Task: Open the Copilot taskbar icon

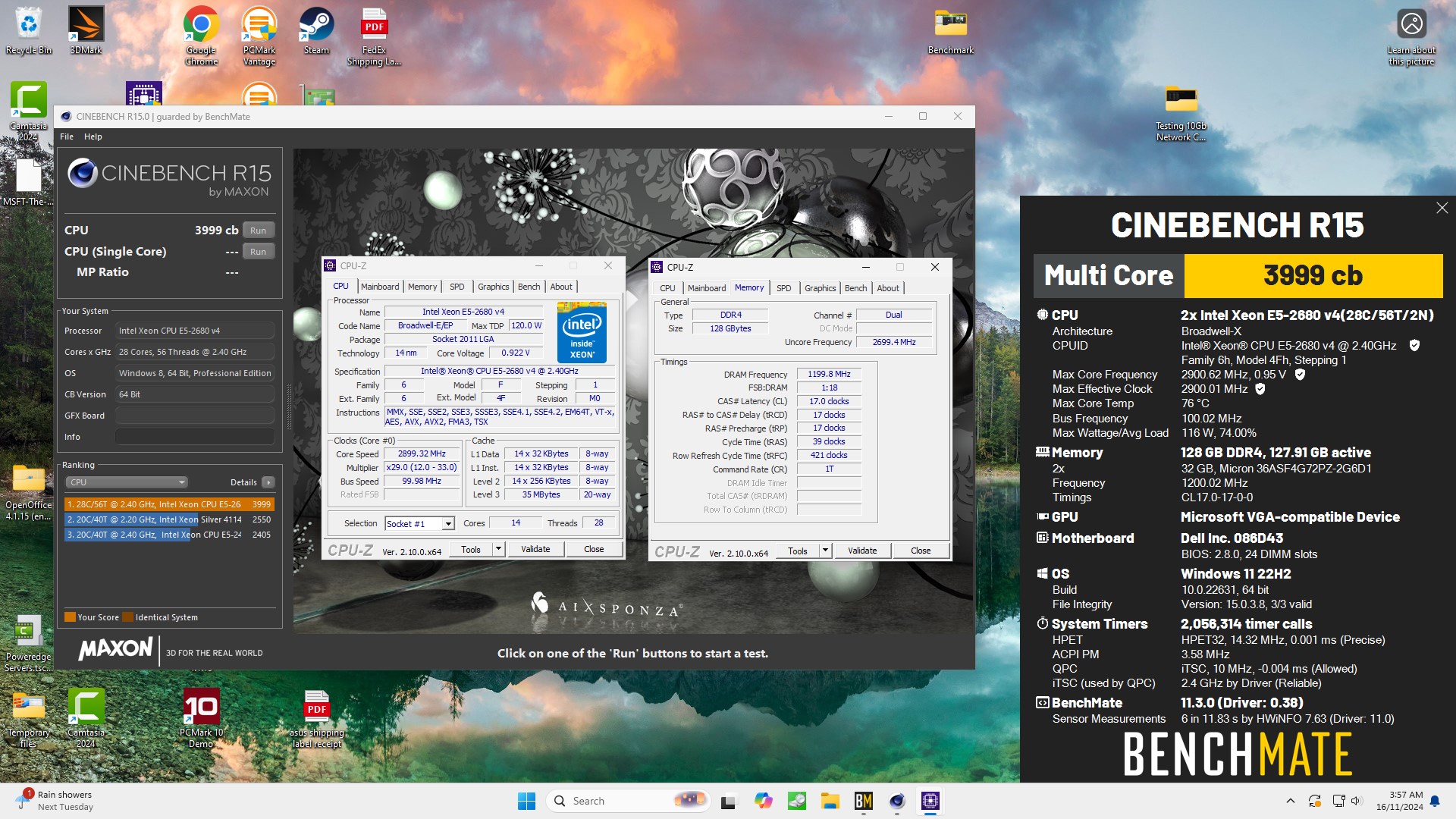Action: (x=764, y=801)
